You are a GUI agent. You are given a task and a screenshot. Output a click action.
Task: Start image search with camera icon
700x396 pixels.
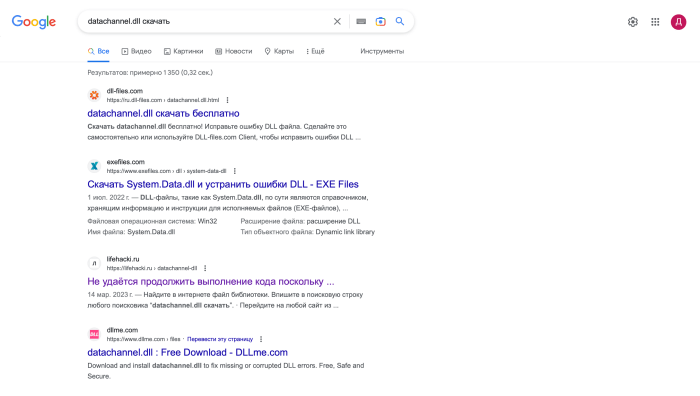380,21
